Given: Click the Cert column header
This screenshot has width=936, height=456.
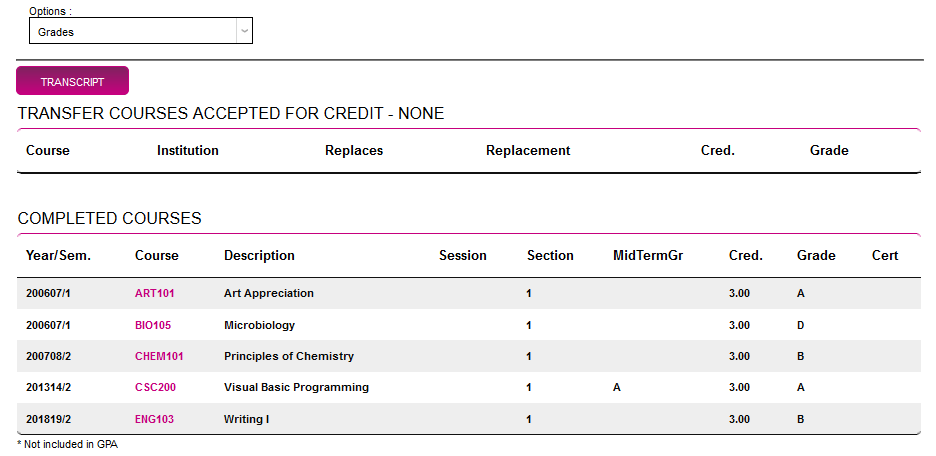Looking at the screenshot, I should coord(885,256).
